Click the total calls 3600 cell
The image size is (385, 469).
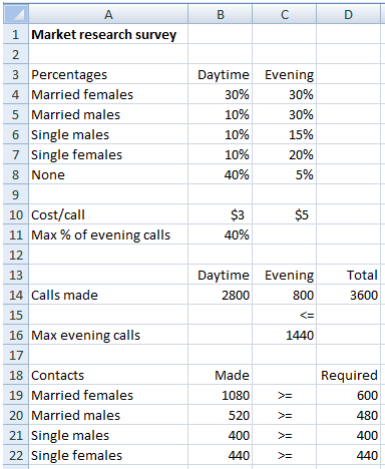pyautogui.click(x=348, y=295)
